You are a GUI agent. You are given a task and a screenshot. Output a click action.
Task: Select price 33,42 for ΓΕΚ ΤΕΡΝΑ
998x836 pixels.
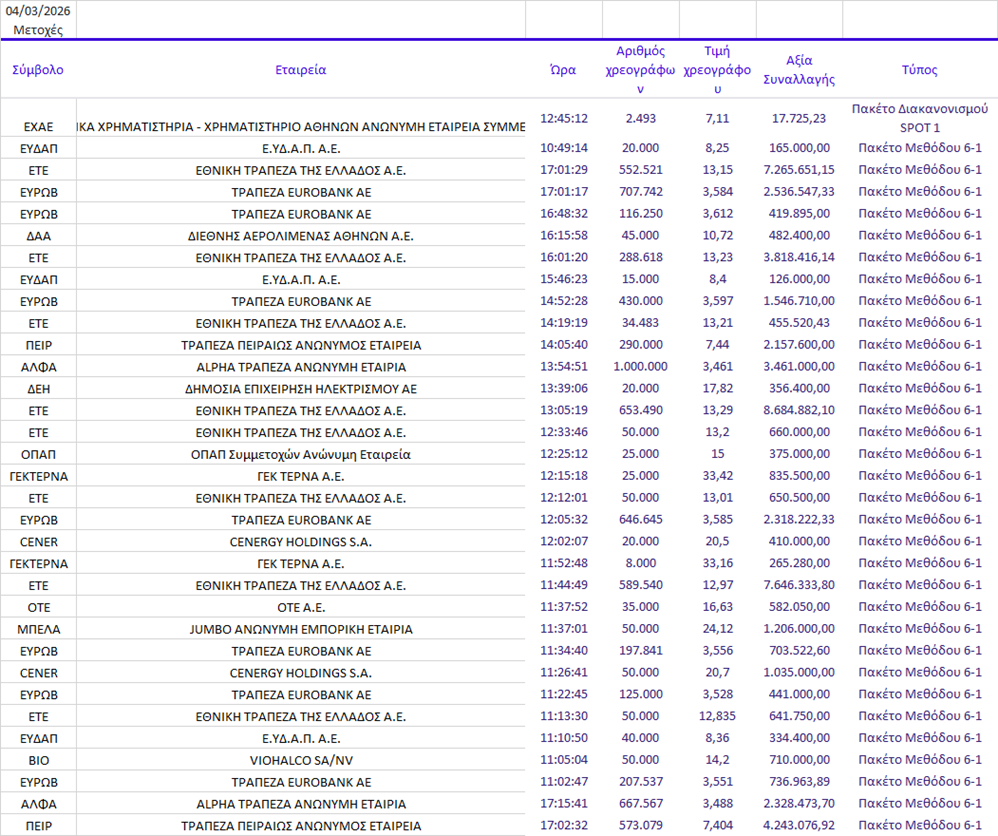pyautogui.click(x=717, y=476)
